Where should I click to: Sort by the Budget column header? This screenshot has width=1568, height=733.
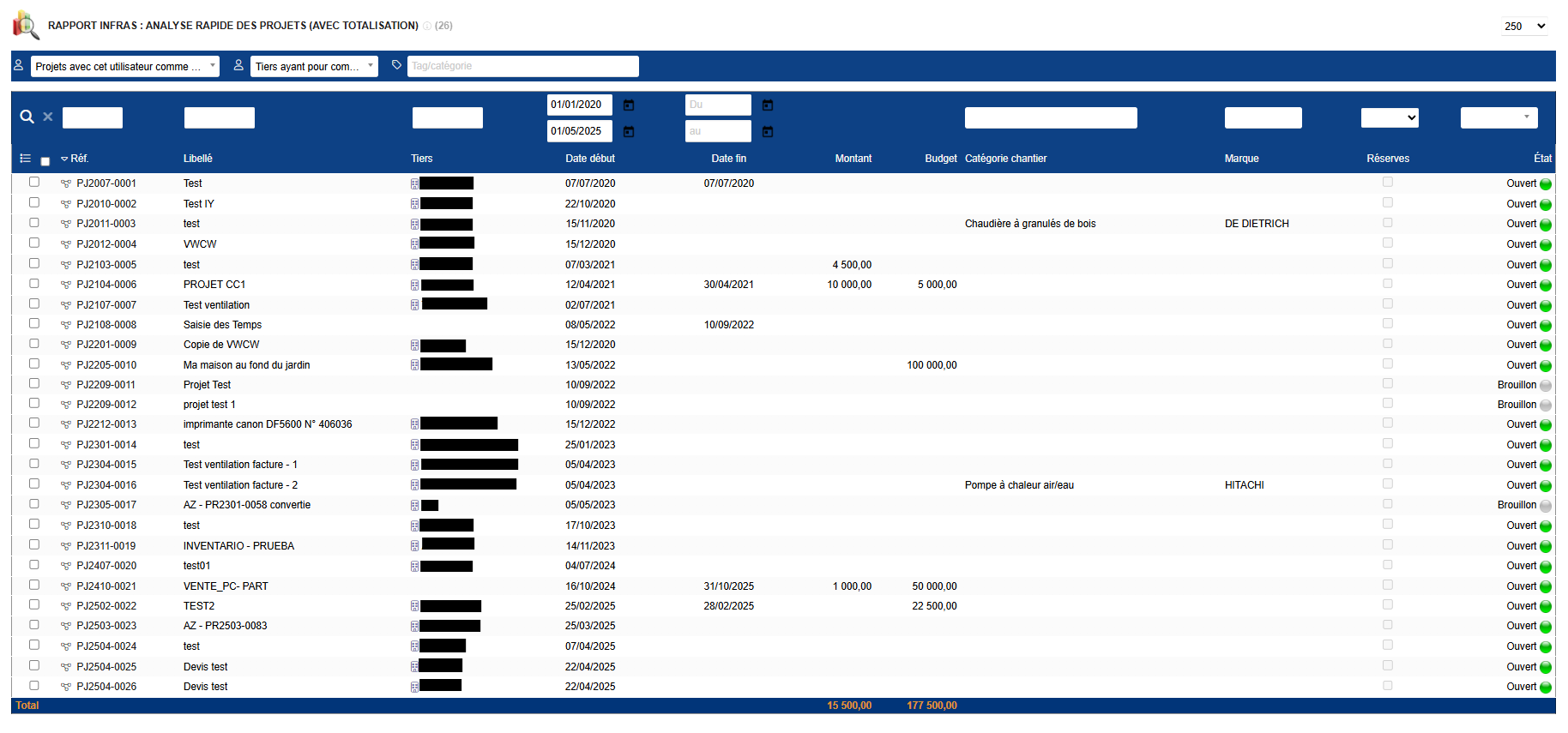(941, 159)
